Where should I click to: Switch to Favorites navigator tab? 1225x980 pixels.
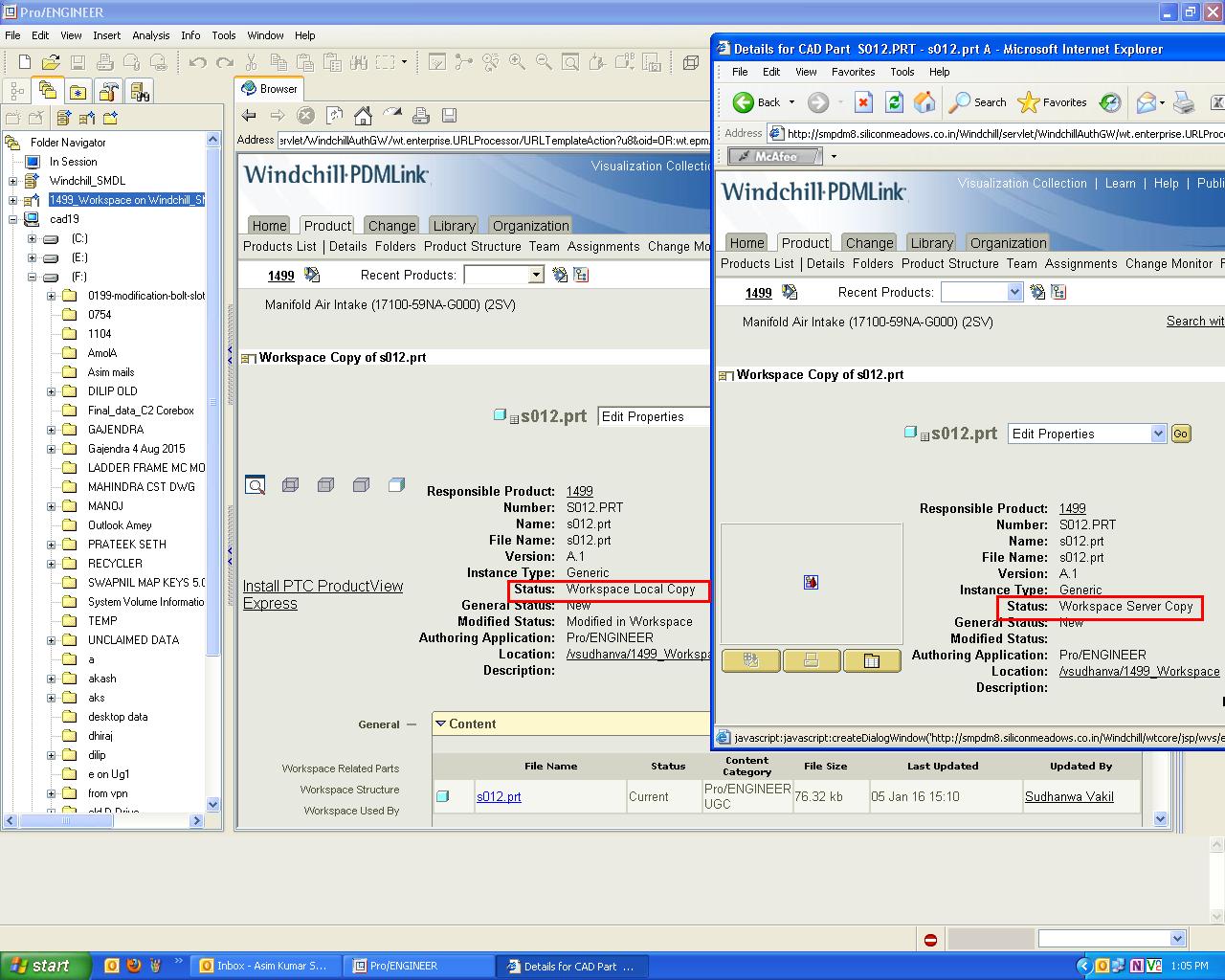tap(78, 91)
